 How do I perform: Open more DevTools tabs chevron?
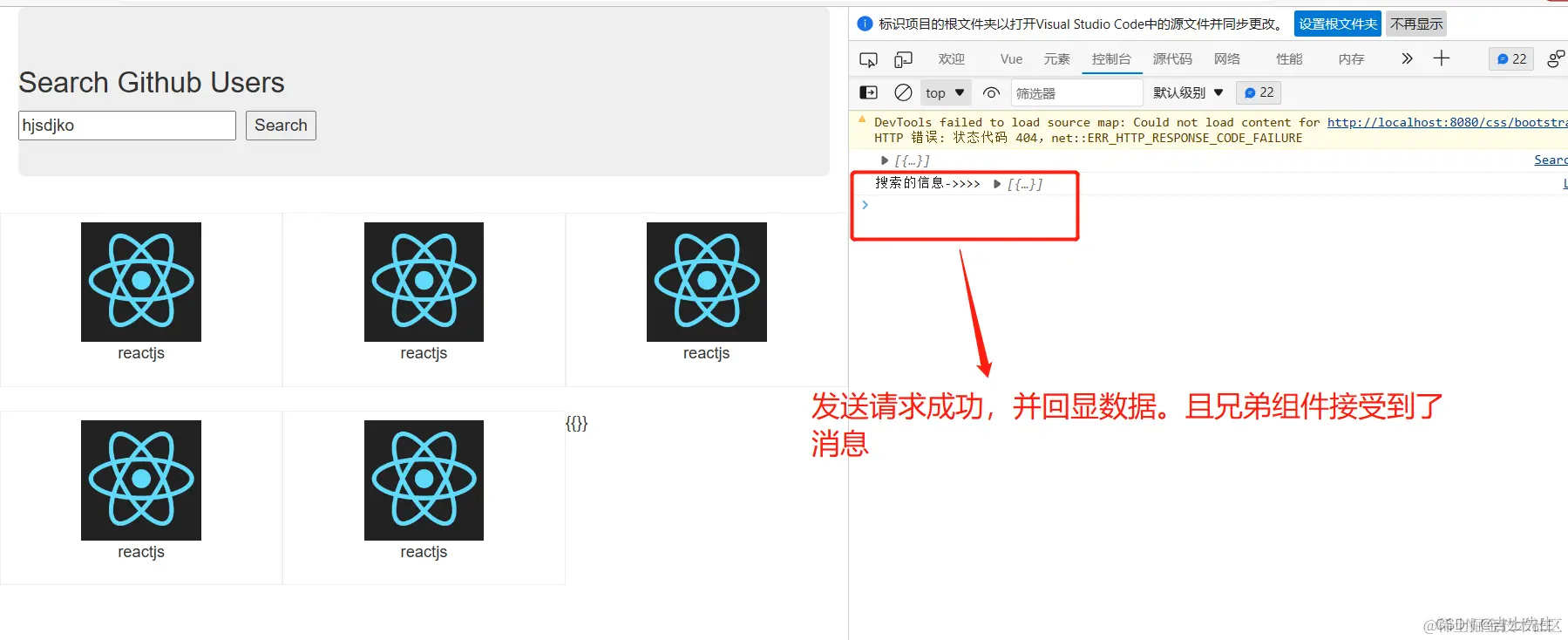1407,58
